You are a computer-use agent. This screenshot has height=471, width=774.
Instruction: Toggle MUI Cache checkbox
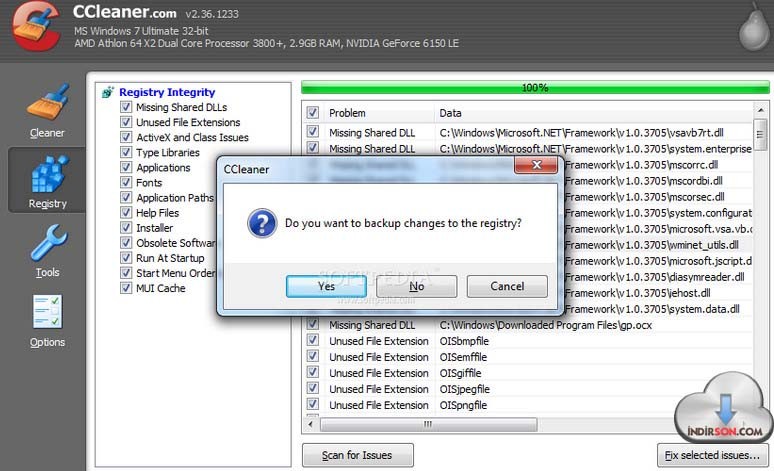pos(126,288)
